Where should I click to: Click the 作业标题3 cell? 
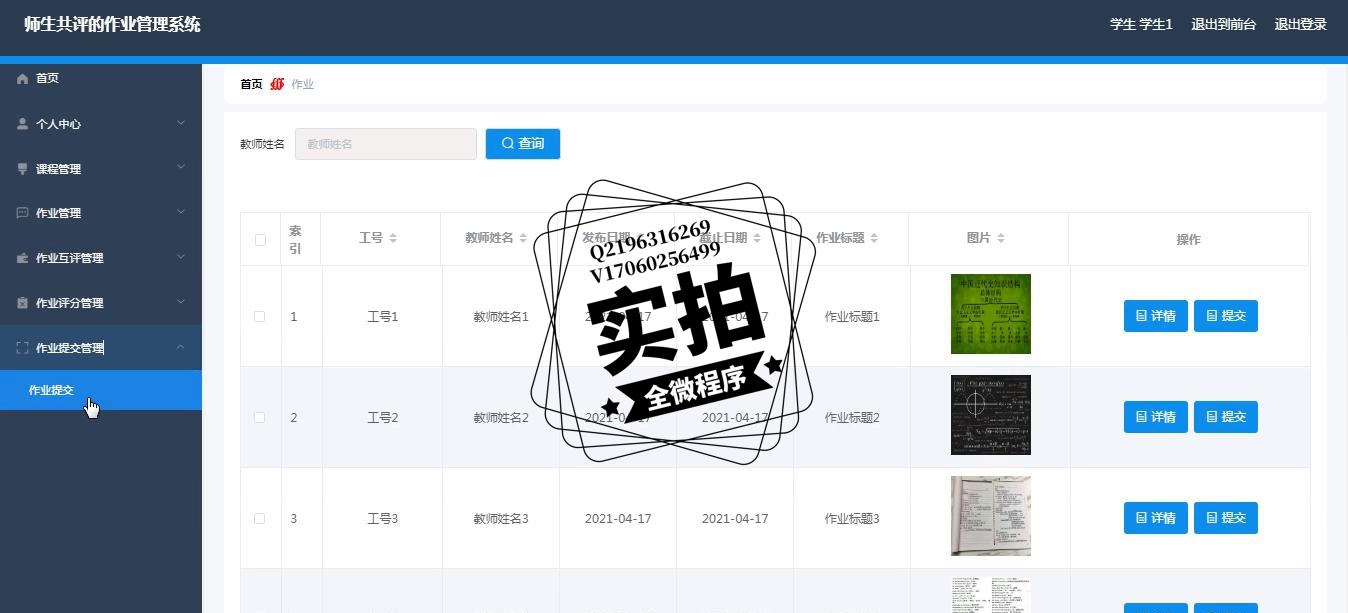pos(852,519)
